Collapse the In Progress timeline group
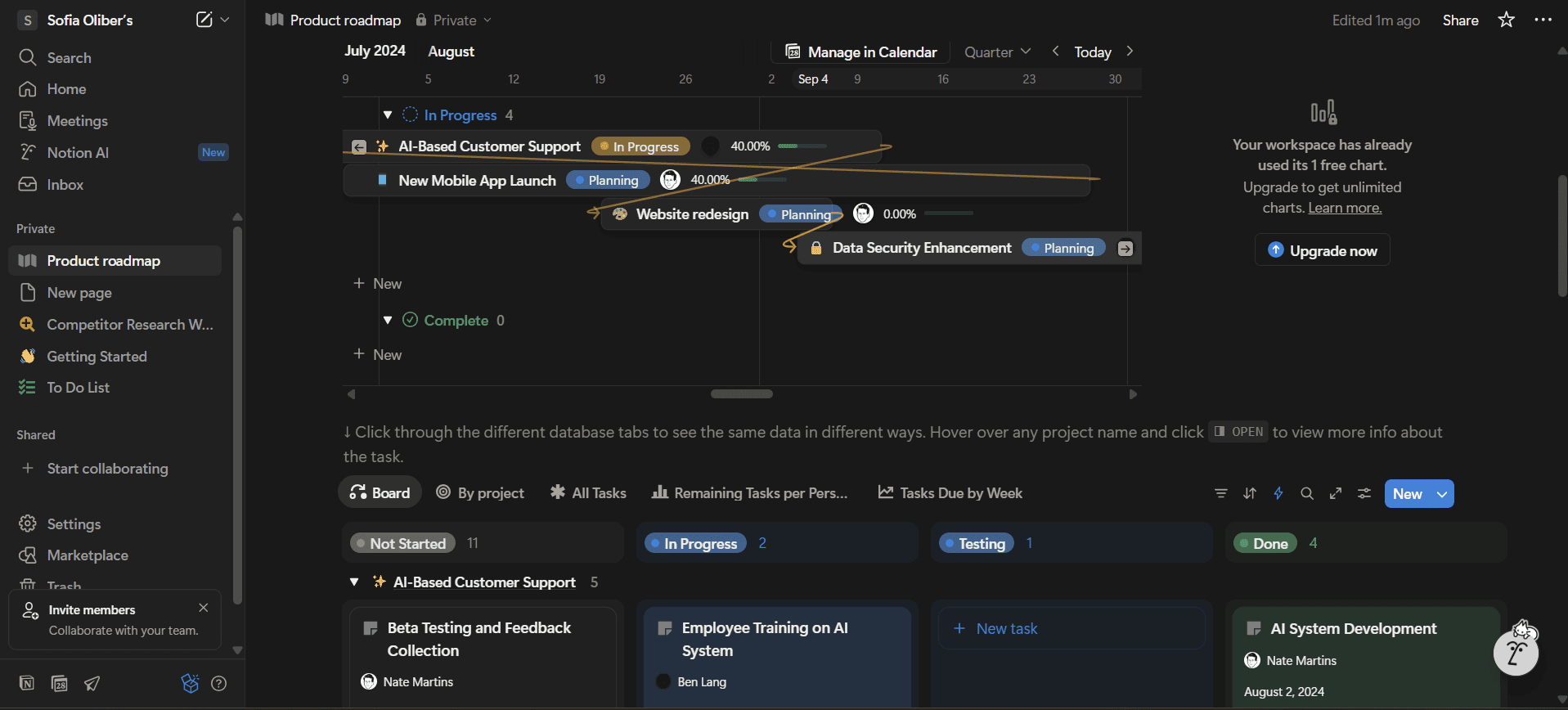The width and height of the screenshot is (1568, 710). 388,115
